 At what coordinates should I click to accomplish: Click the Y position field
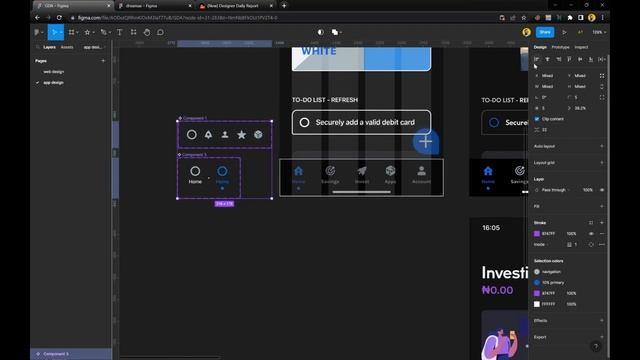[x=581, y=76]
